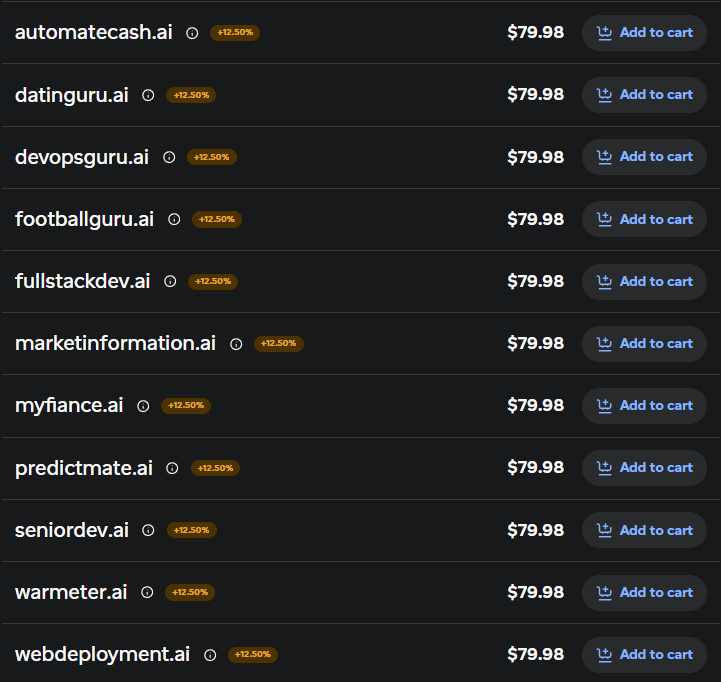Add devopsguru.ai to cart

(x=644, y=157)
